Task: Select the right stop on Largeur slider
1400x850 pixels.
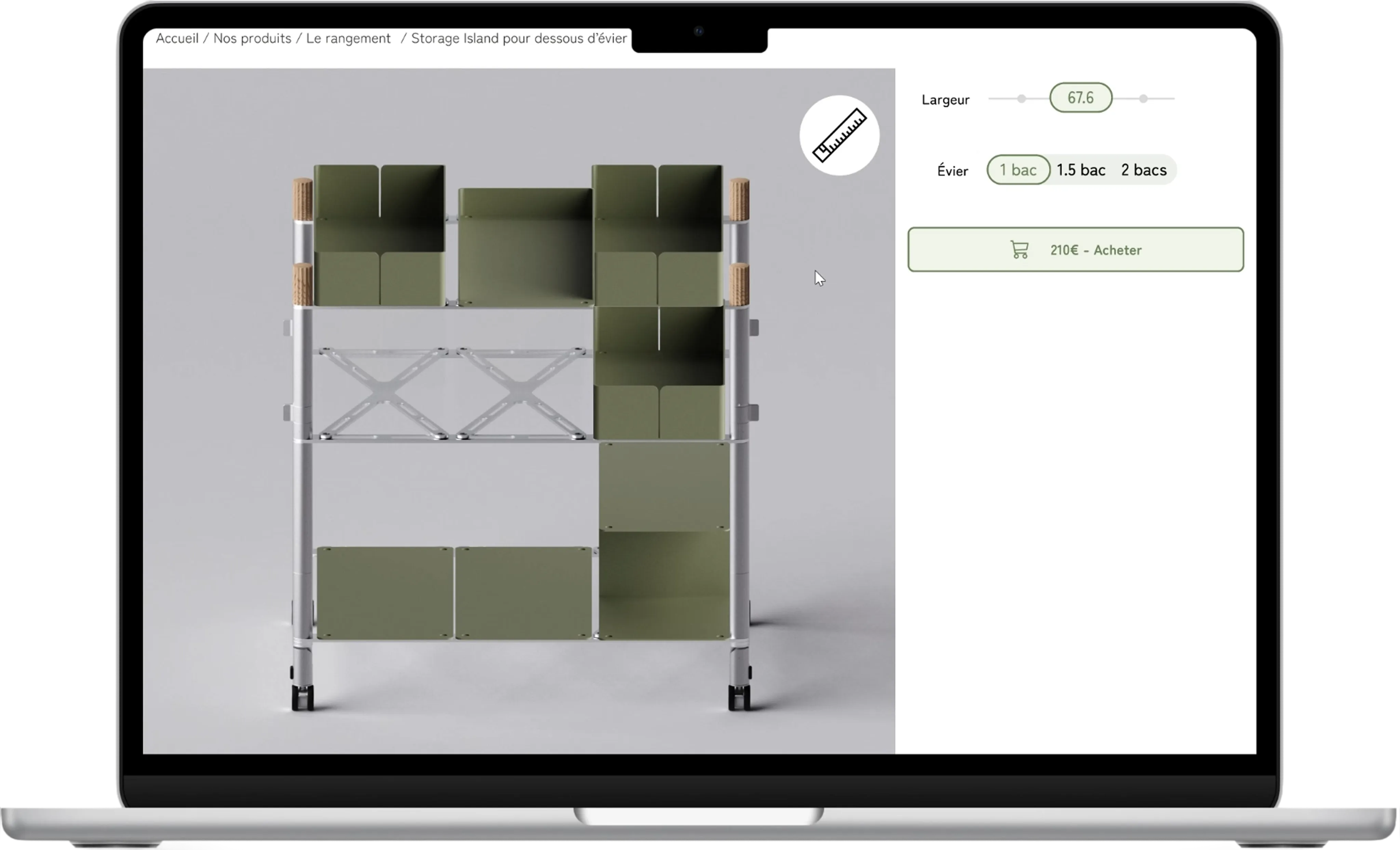Action: click(x=1143, y=99)
